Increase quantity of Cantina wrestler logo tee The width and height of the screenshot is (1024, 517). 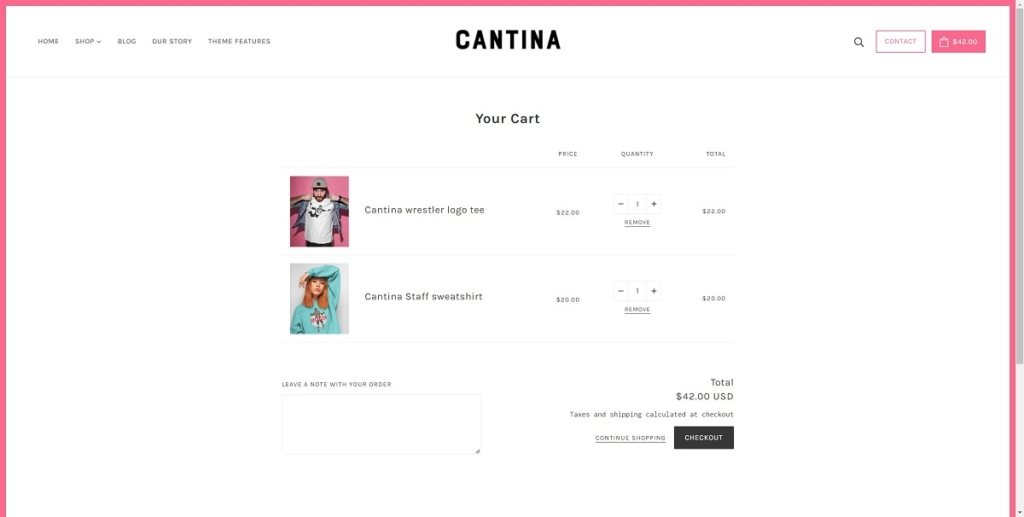[653, 204]
